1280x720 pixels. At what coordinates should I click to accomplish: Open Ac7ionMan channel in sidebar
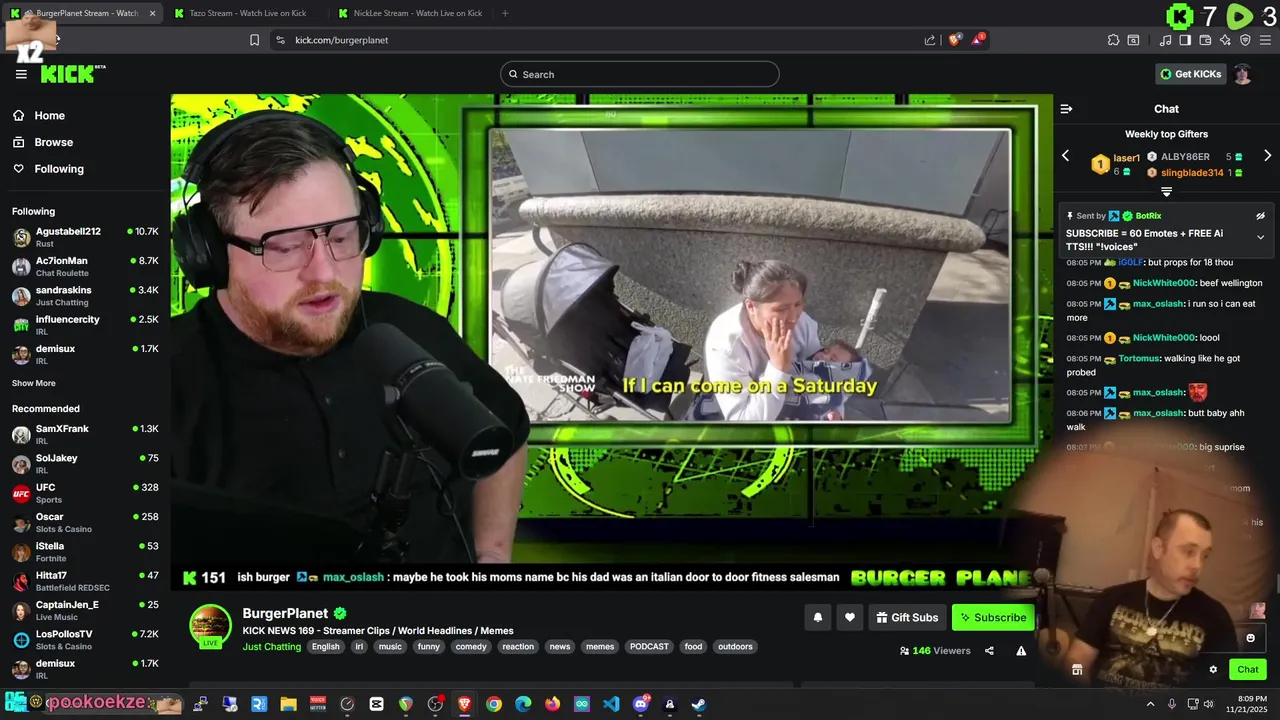click(85, 266)
